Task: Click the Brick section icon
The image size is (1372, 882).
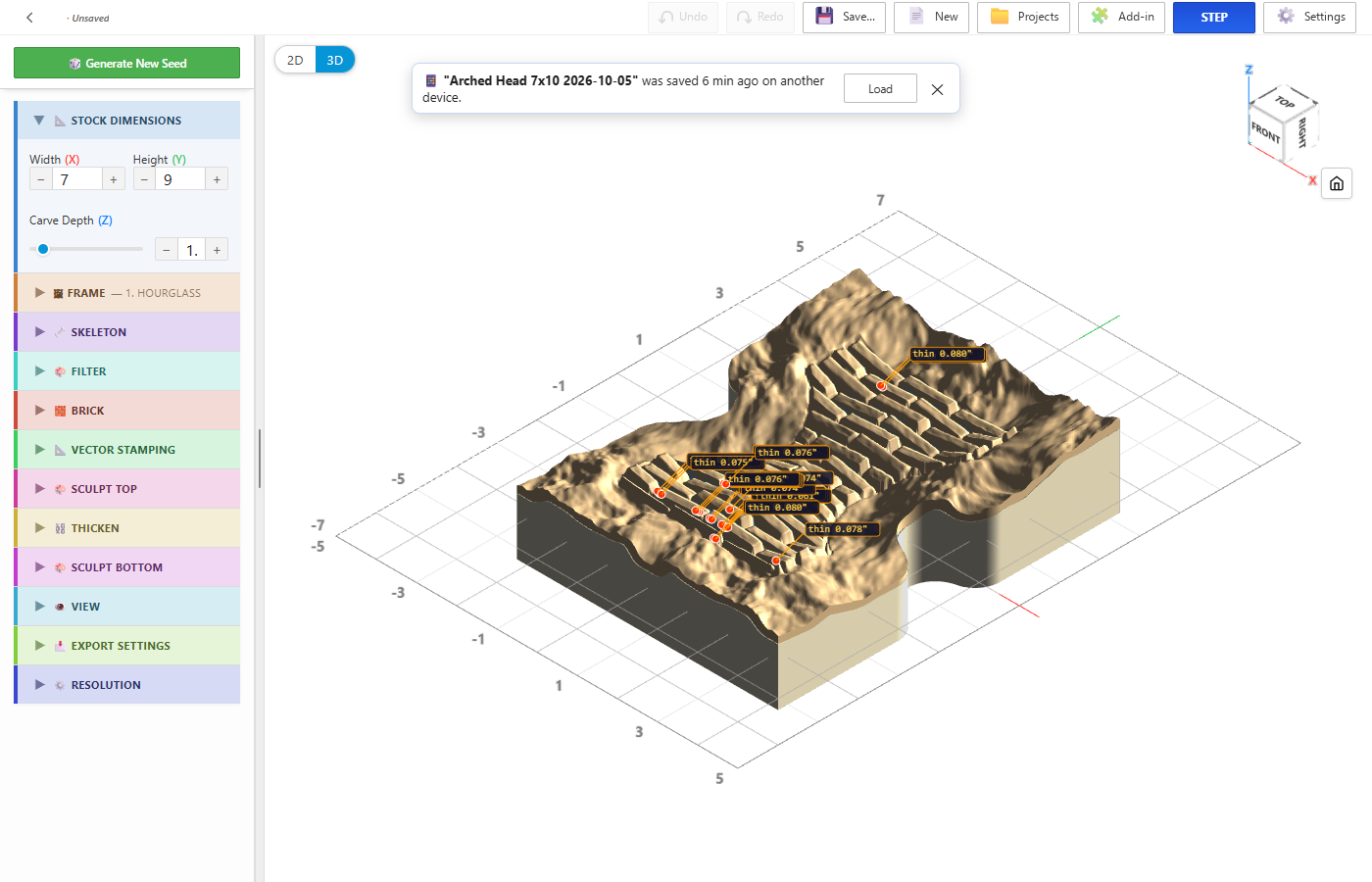Action: click(60, 411)
